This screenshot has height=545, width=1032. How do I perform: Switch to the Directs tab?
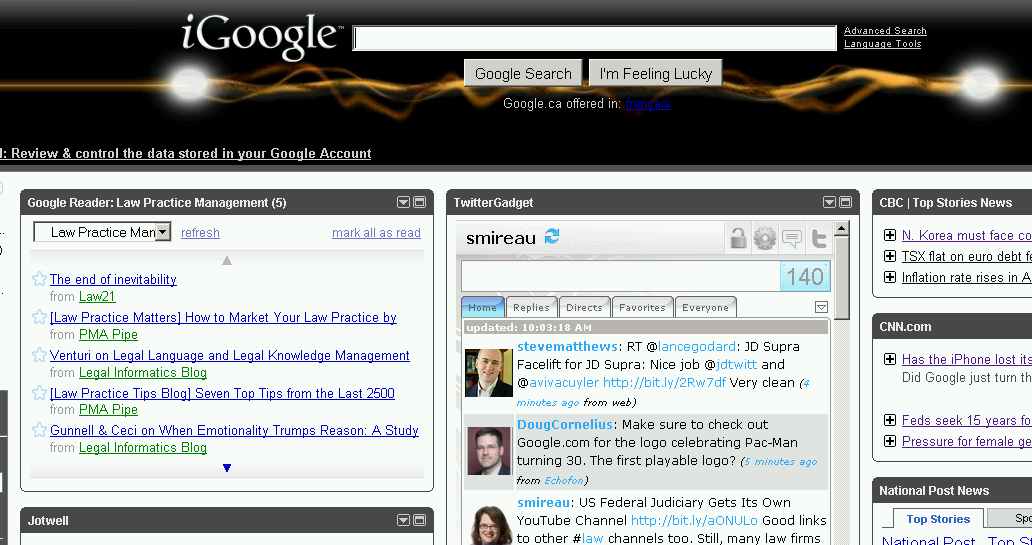click(584, 307)
